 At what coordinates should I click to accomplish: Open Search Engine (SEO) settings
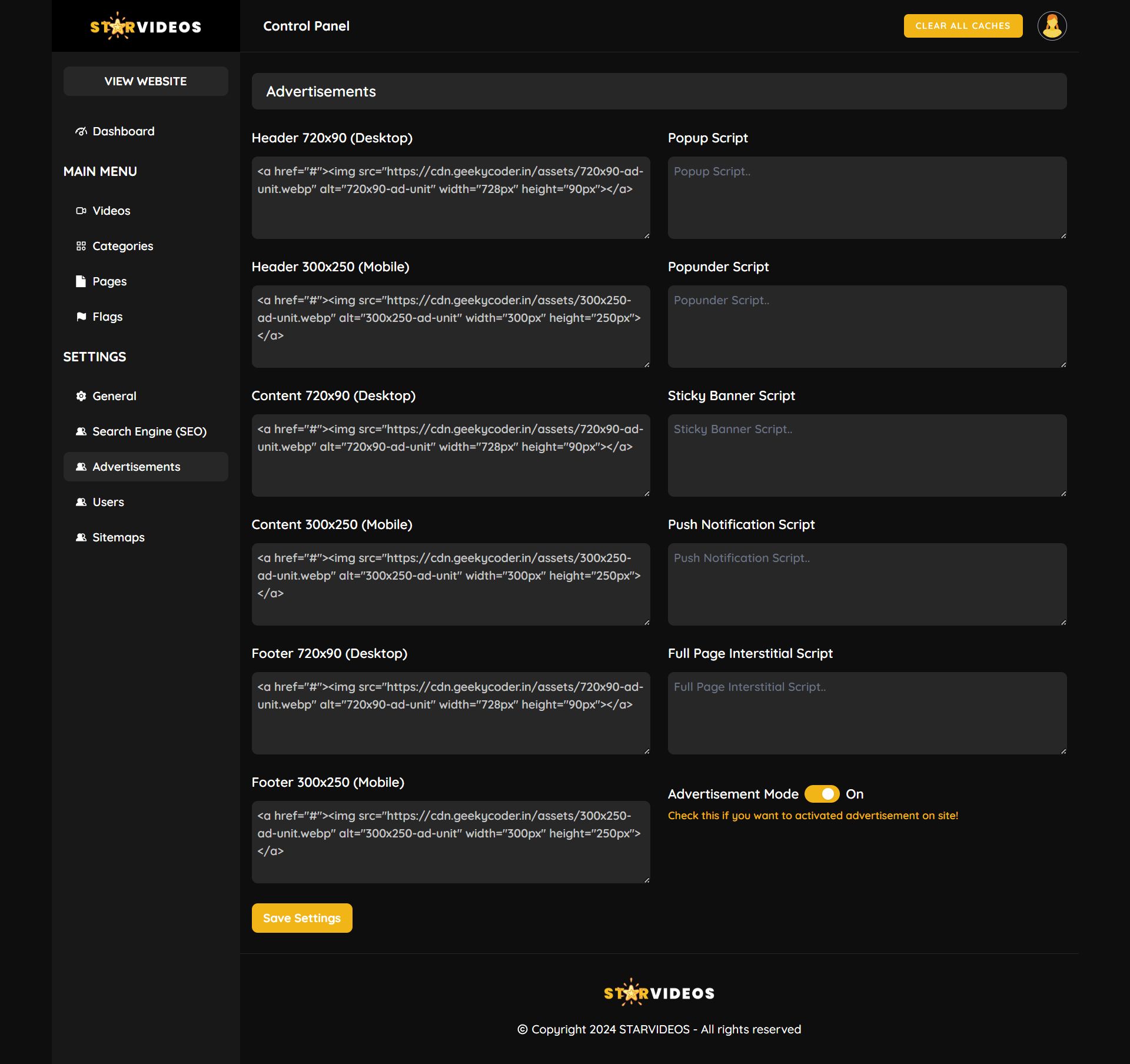(149, 431)
